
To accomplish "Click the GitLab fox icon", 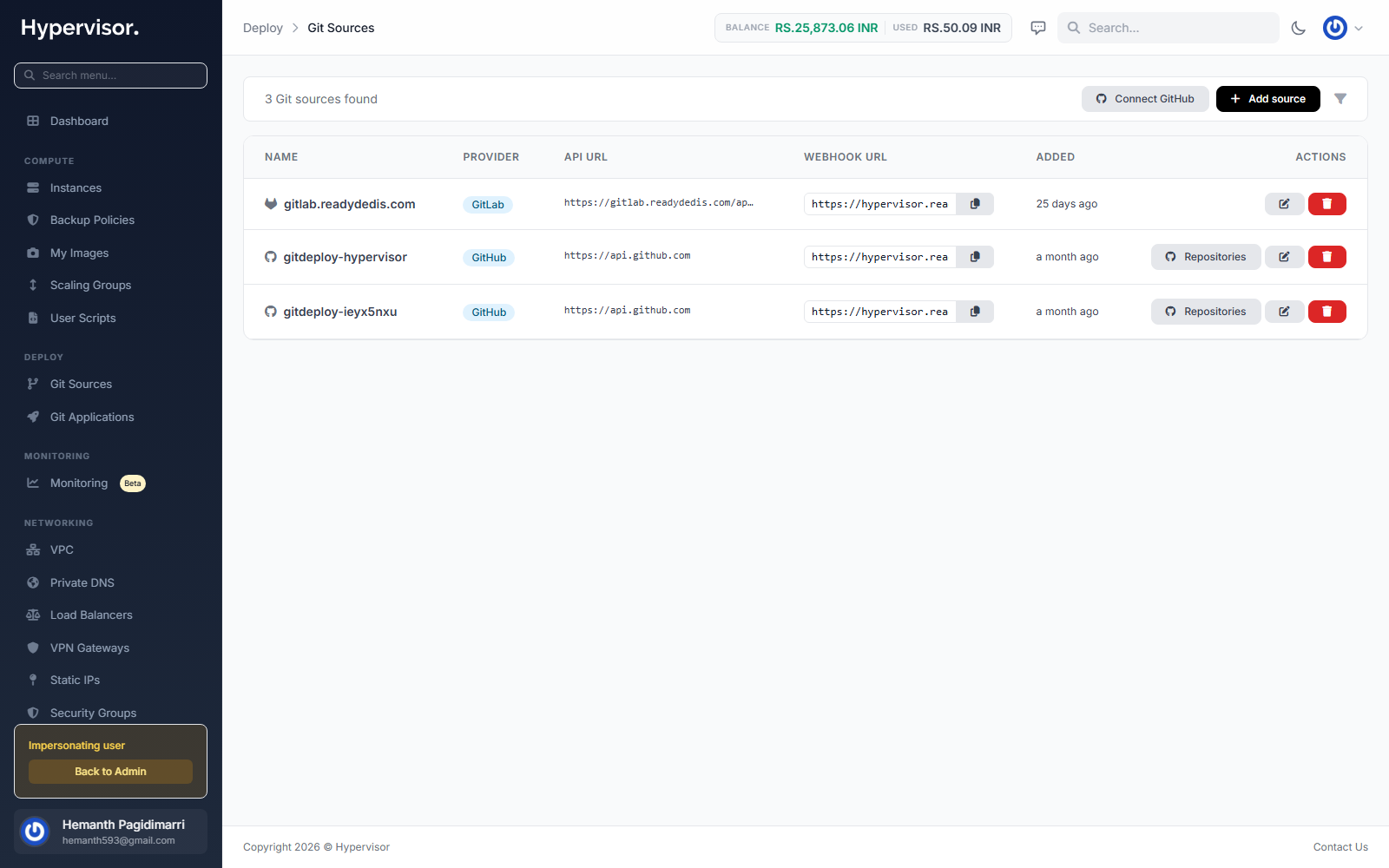I will [271, 204].
